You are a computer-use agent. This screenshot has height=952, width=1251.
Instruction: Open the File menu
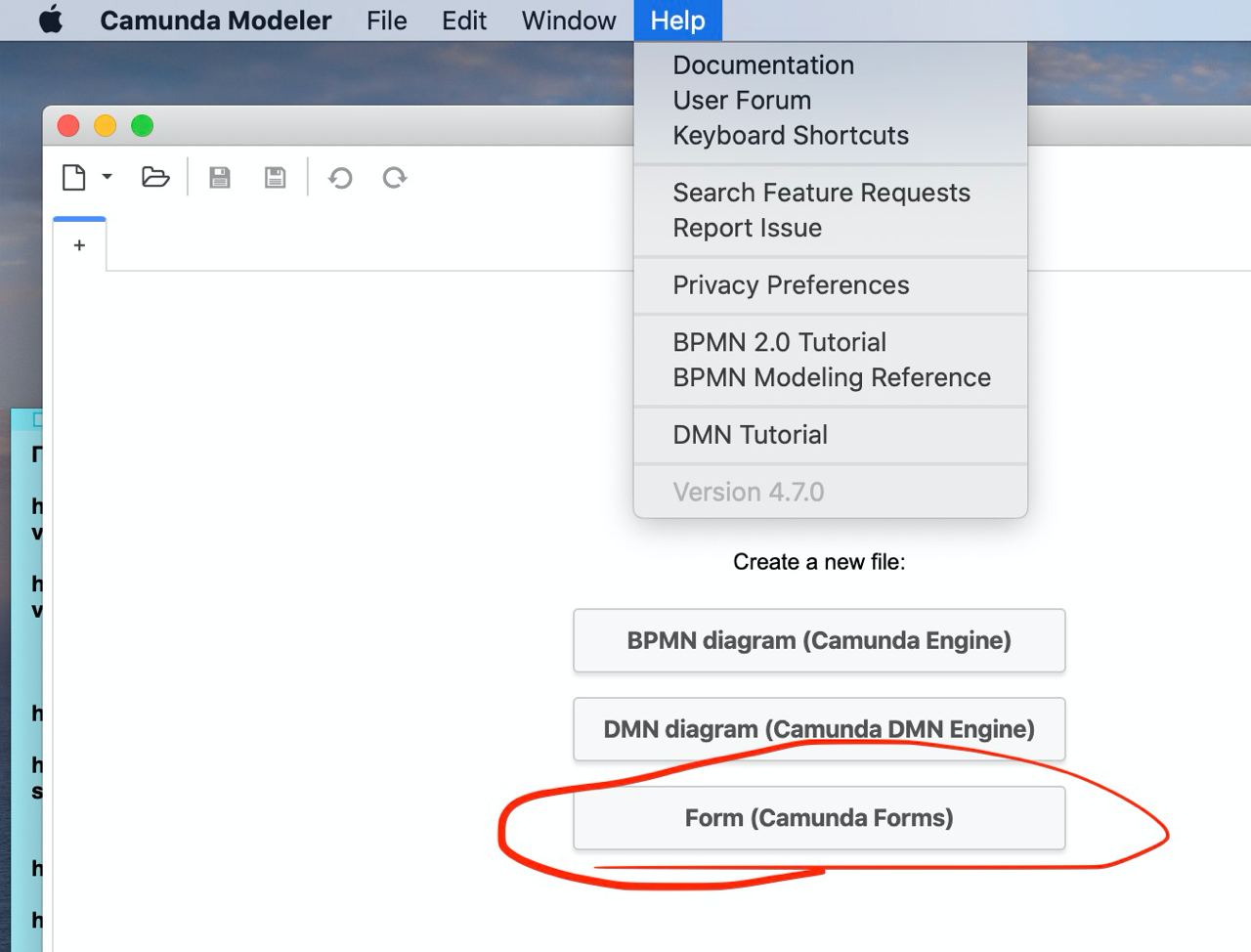point(387,21)
